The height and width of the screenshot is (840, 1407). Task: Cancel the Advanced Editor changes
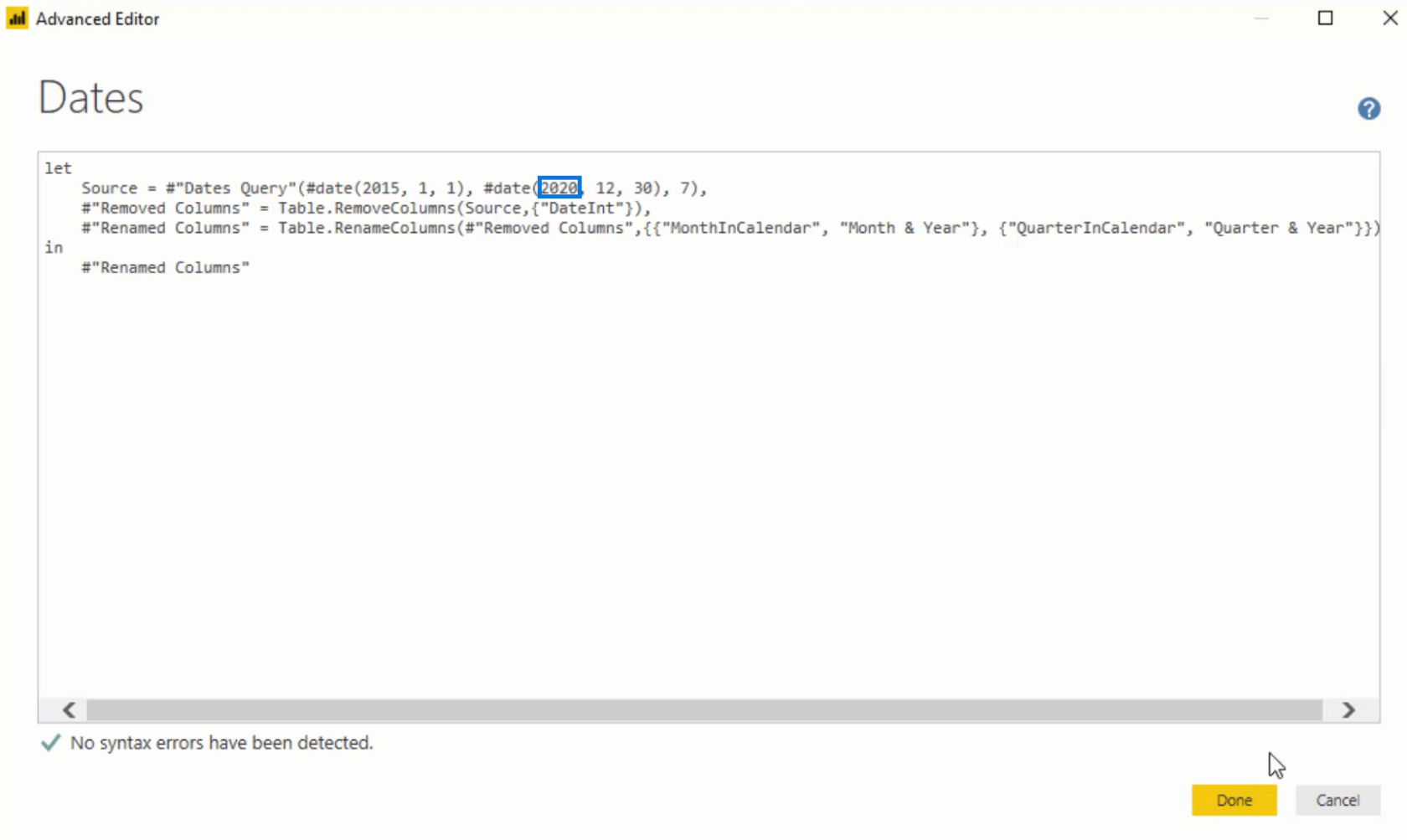coord(1337,800)
